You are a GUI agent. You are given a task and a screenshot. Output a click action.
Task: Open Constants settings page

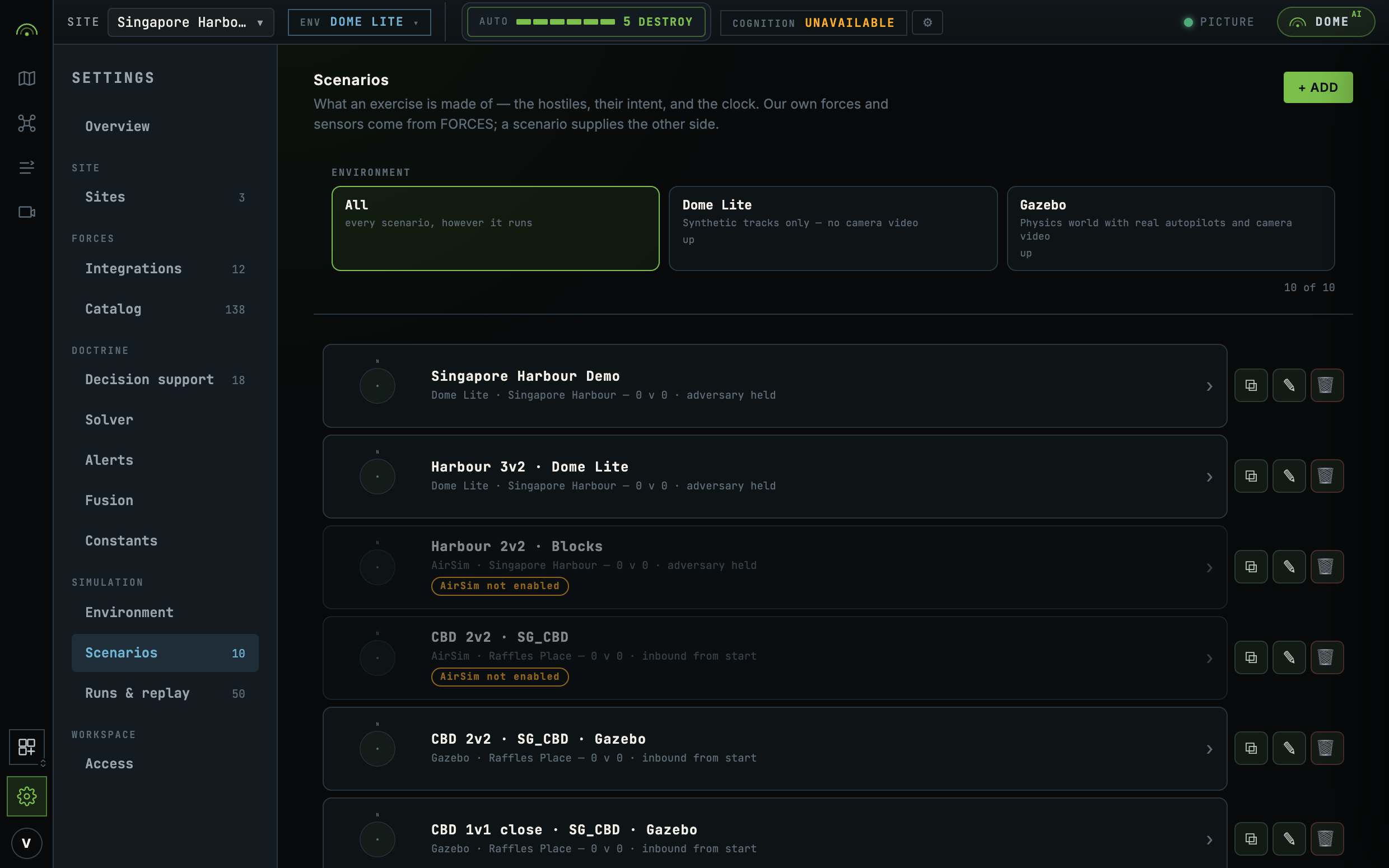coord(165,541)
